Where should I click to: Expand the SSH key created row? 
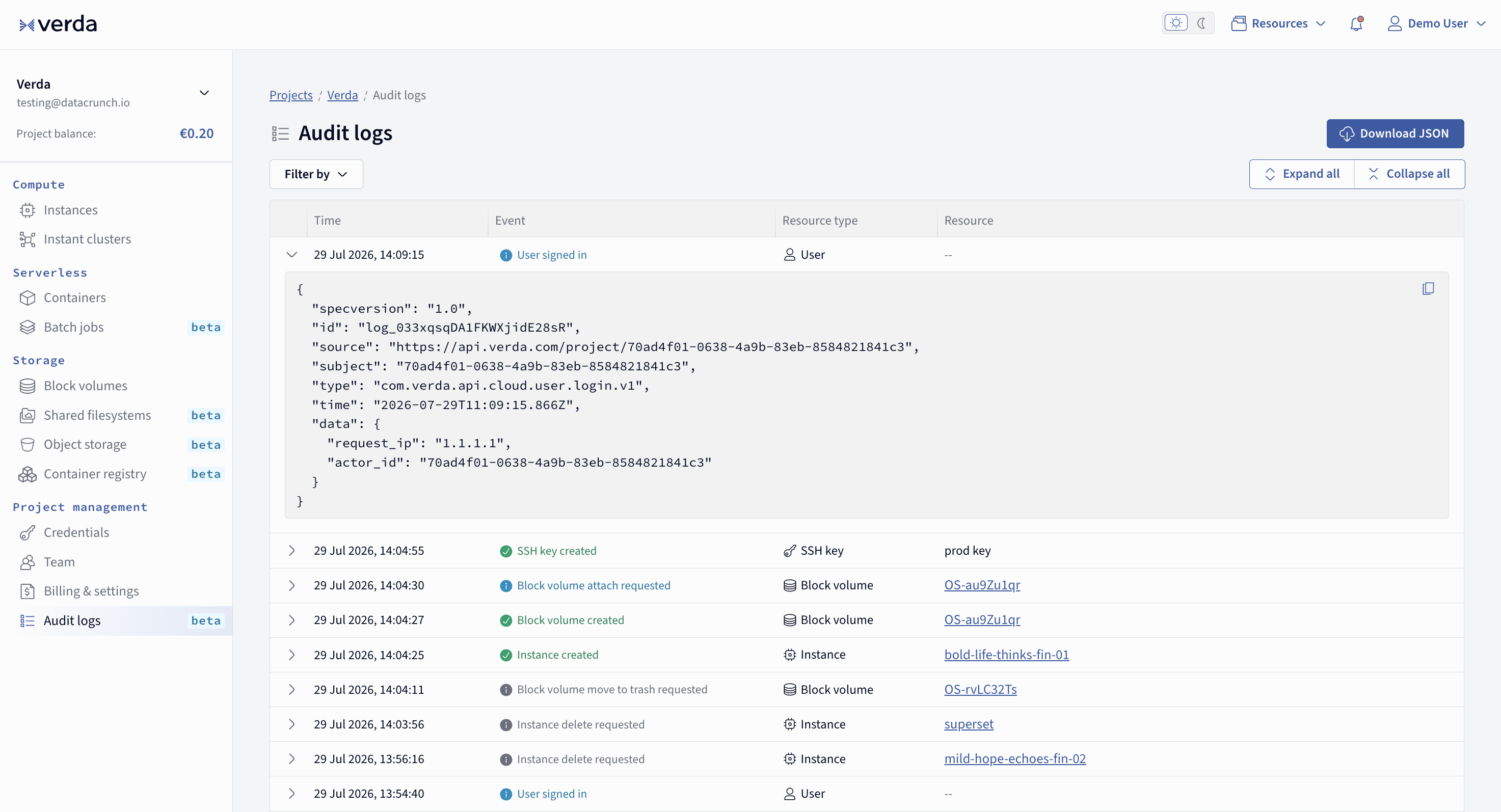[x=292, y=551]
